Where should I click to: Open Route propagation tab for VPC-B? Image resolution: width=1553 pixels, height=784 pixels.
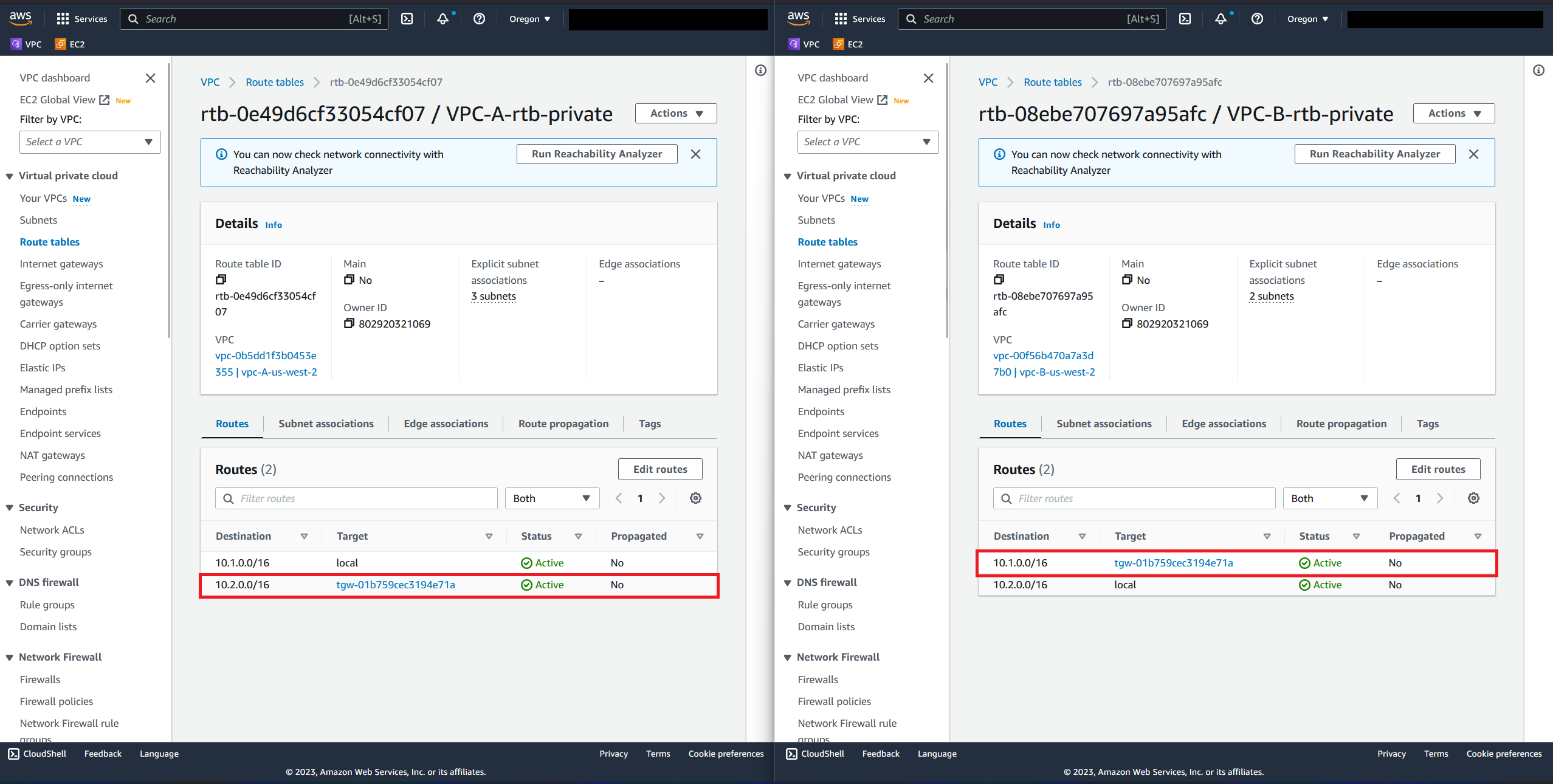pyautogui.click(x=1341, y=424)
